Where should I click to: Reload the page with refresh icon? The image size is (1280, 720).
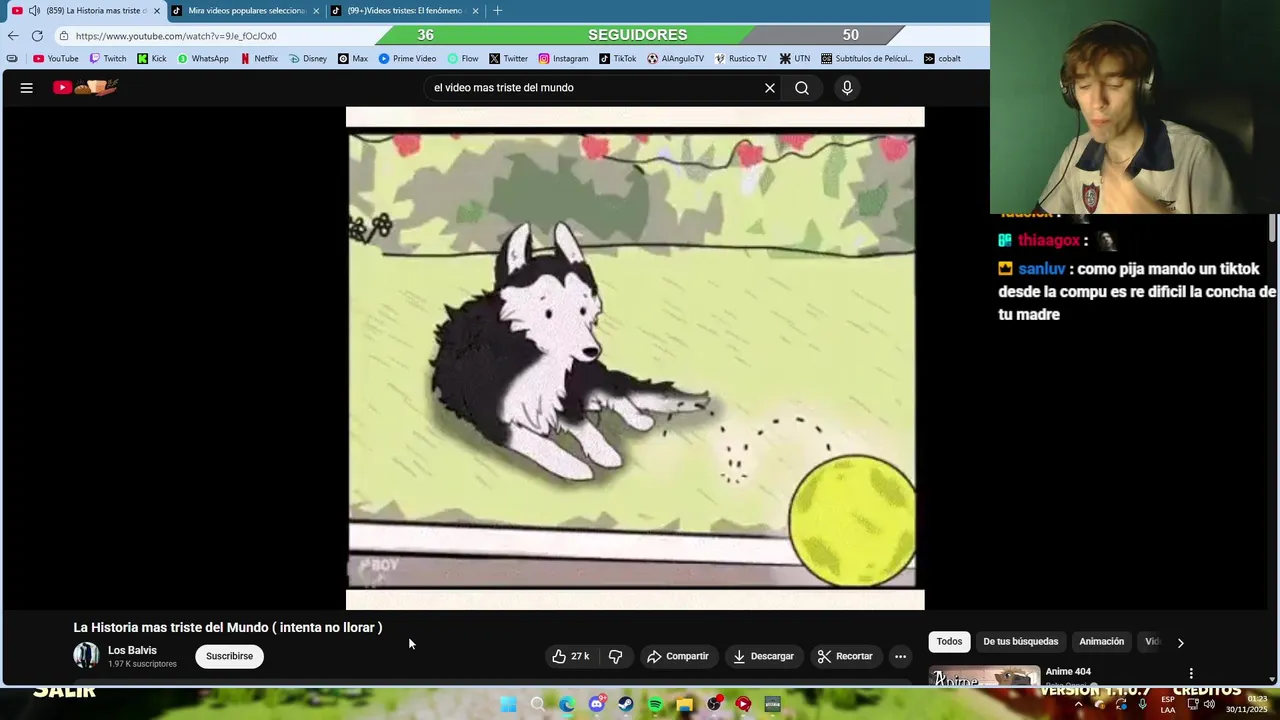[x=37, y=36]
